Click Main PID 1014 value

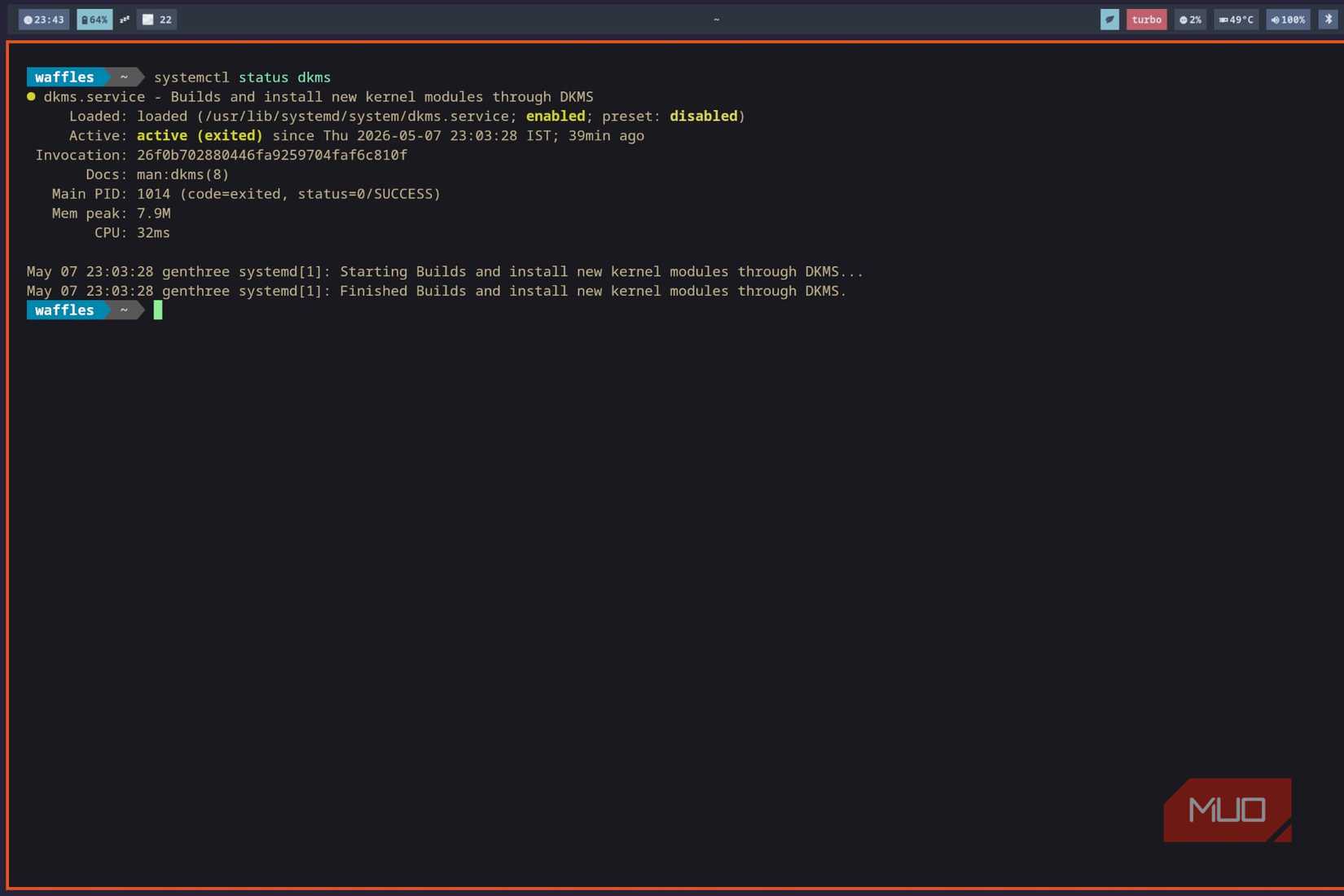coord(153,194)
